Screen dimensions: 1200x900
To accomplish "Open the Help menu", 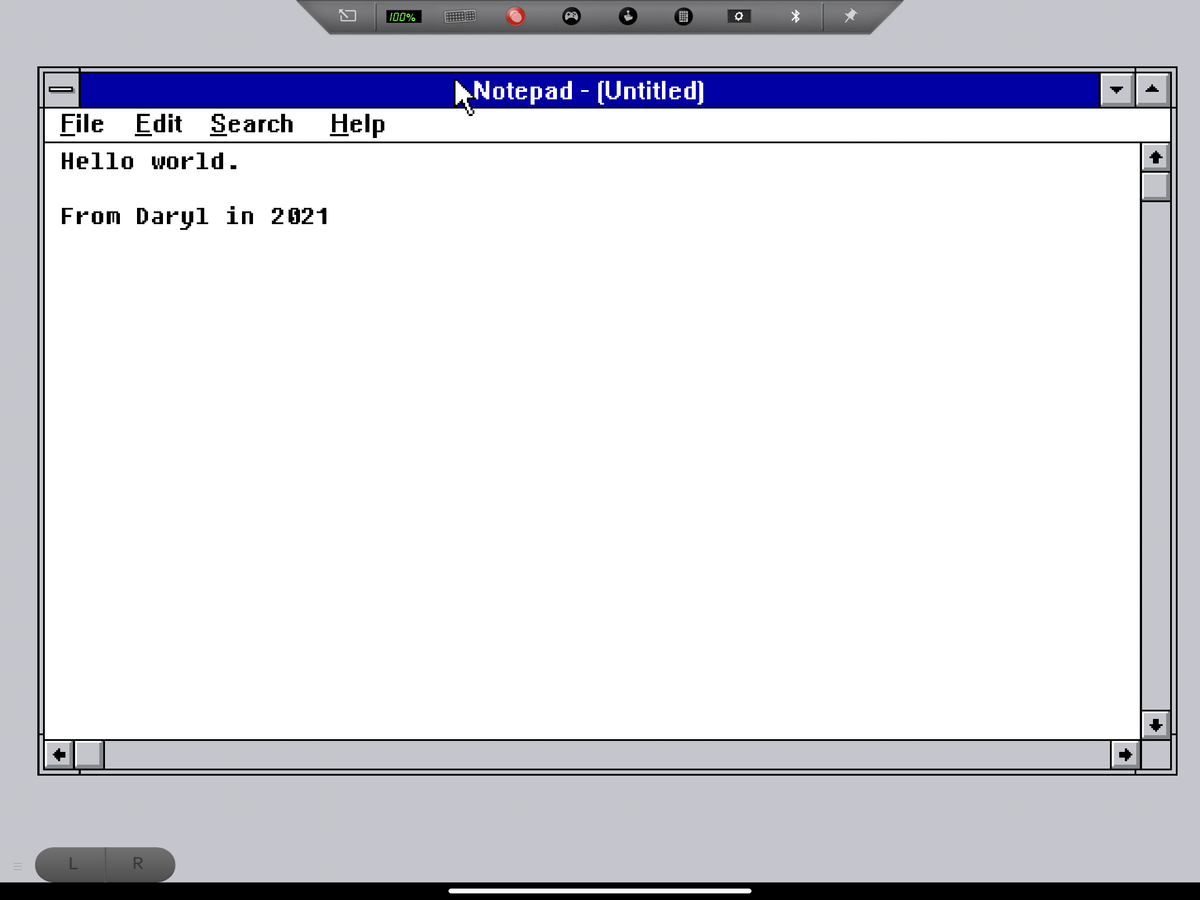I will (x=357, y=123).
